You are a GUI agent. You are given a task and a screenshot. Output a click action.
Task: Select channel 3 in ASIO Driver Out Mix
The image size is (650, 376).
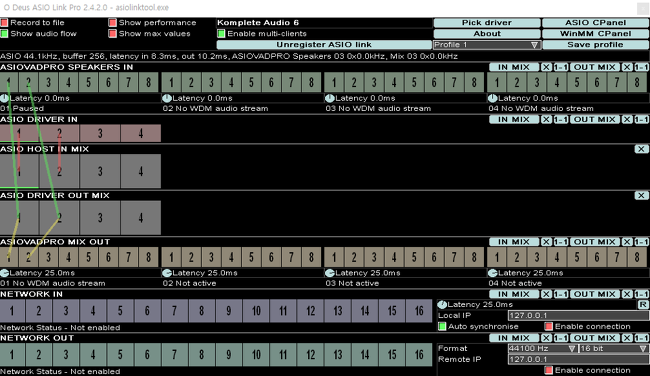coord(100,218)
